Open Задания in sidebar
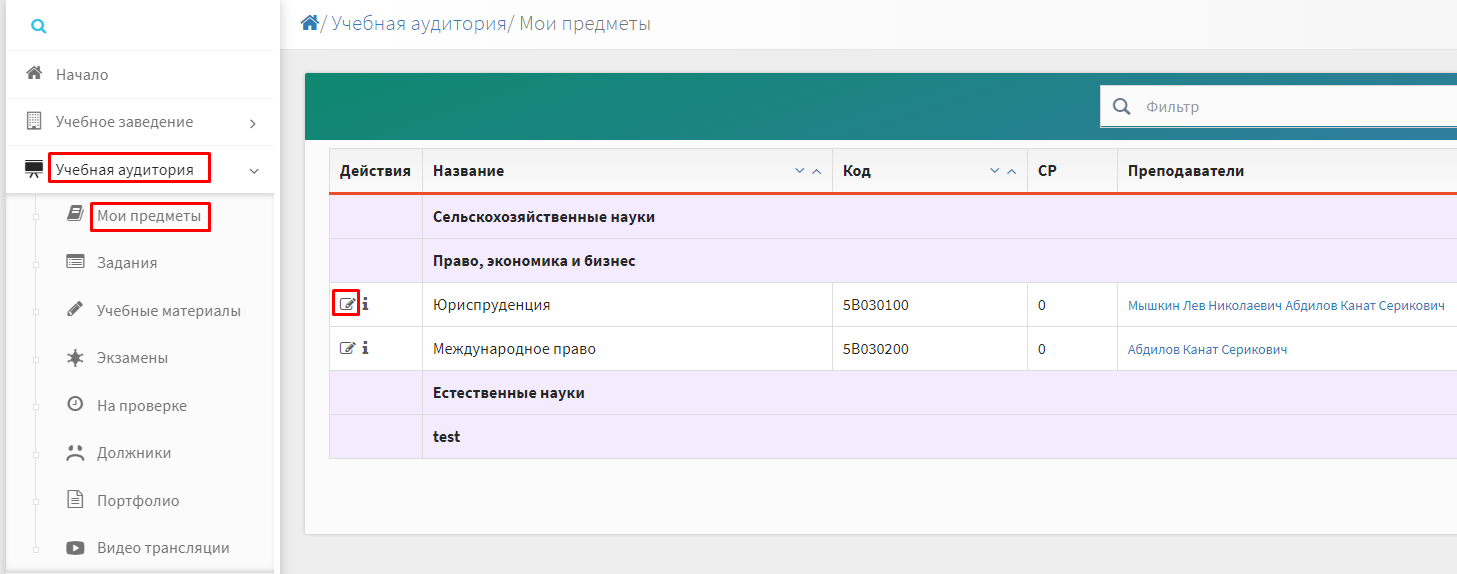1457x574 pixels. [x=127, y=263]
